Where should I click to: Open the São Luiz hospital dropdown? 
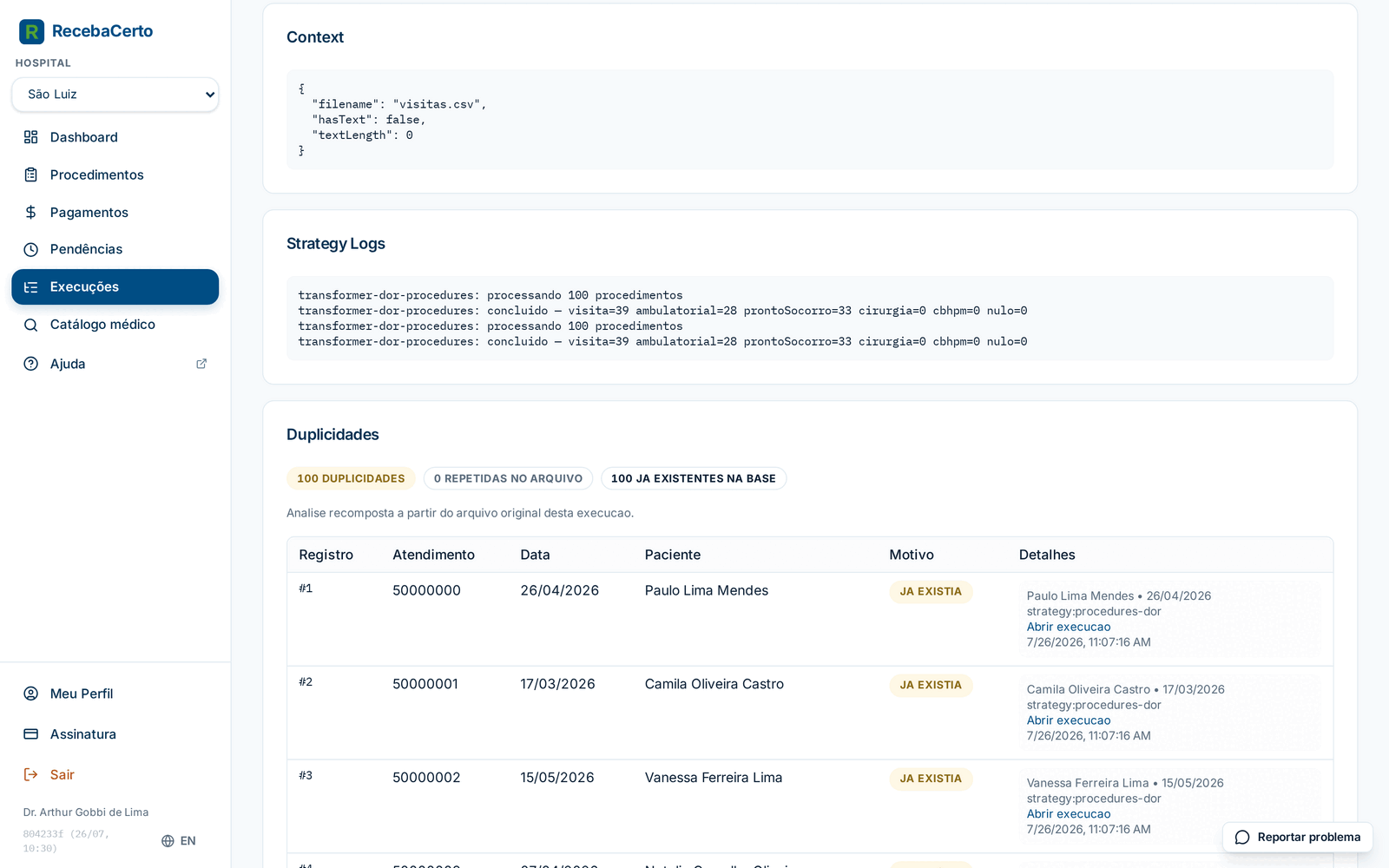[115, 95]
